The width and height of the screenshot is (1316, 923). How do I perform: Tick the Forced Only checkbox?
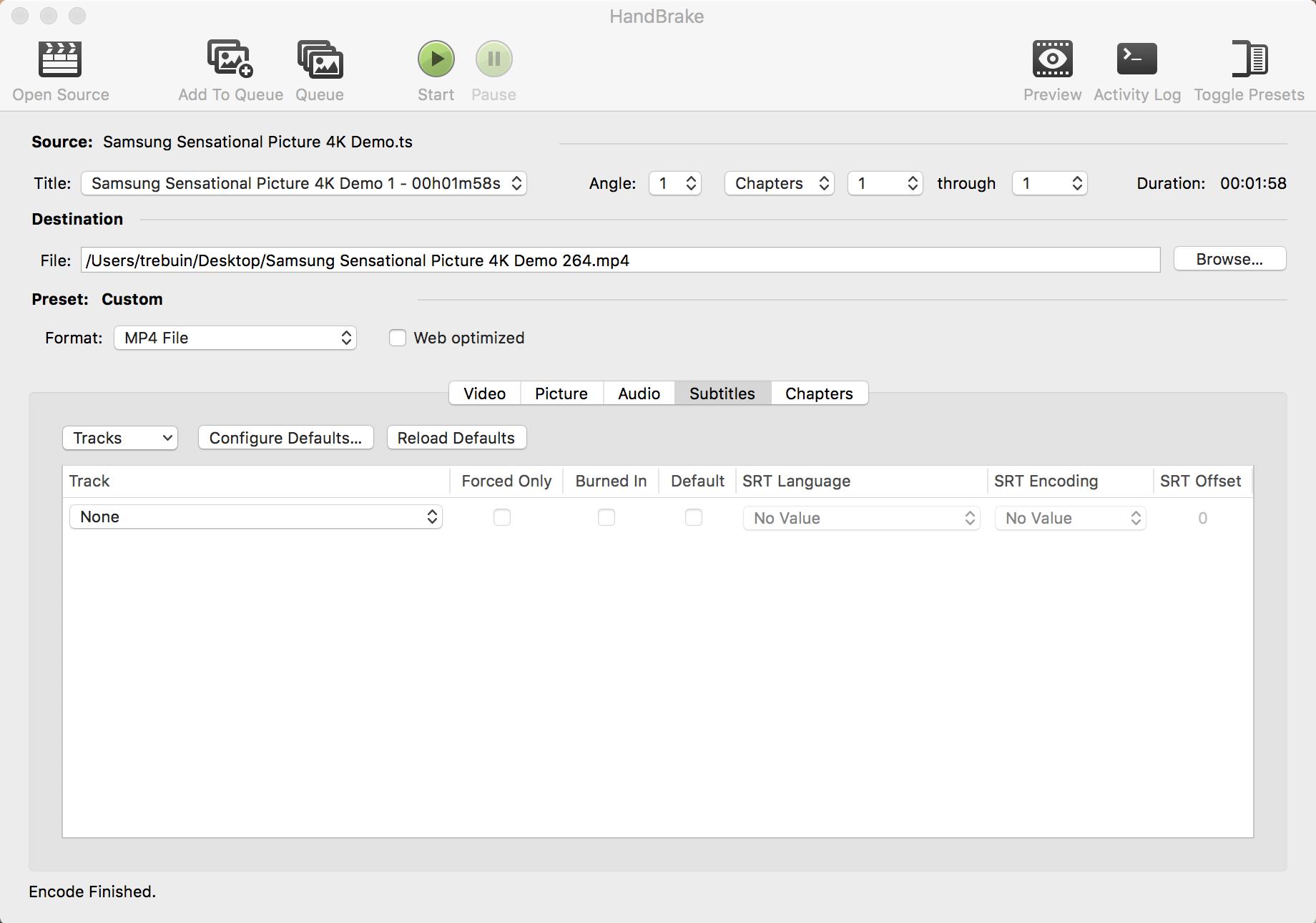click(x=502, y=517)
